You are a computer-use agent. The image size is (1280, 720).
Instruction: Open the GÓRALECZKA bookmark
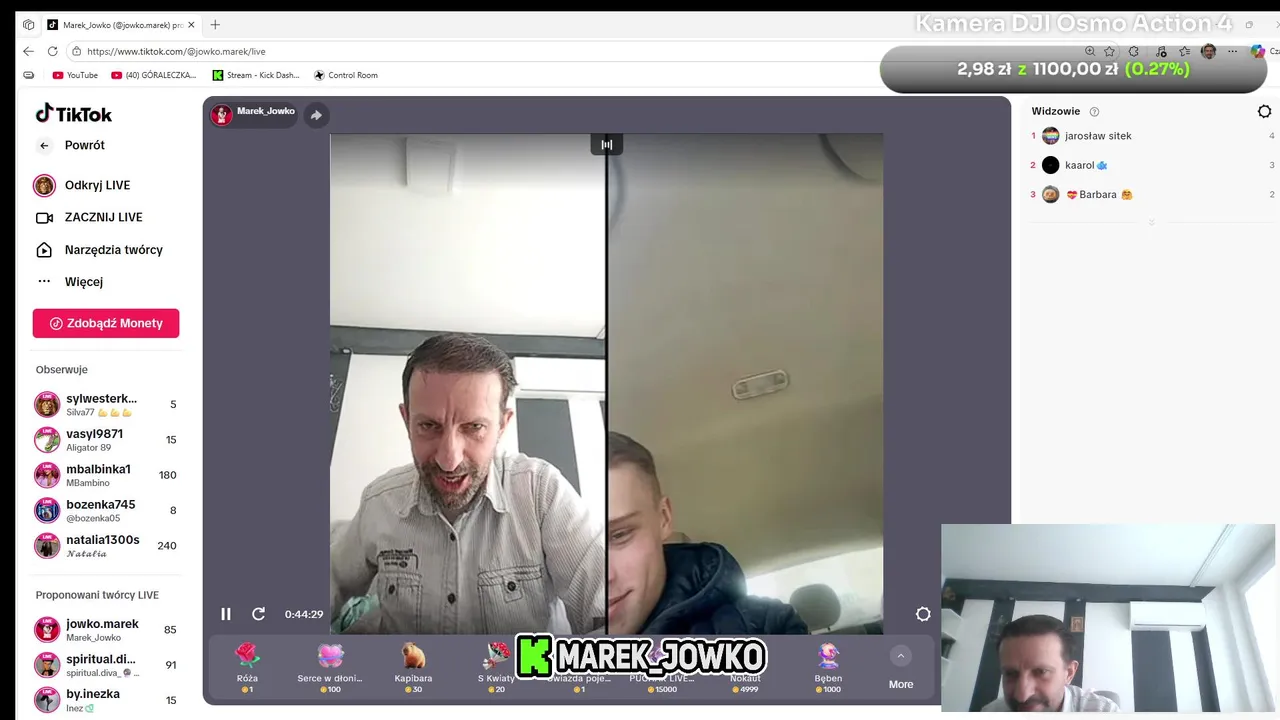click(x=154, y=75)
